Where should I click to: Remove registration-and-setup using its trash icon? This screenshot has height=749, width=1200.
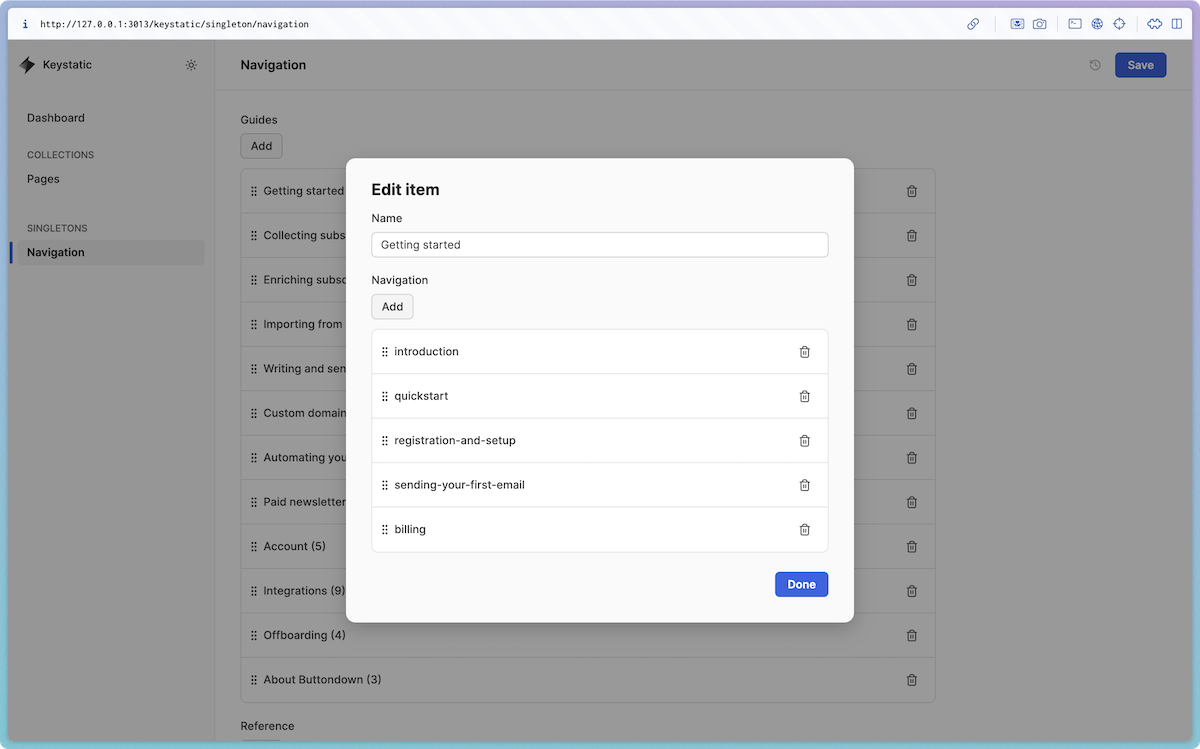pos(805,441)
